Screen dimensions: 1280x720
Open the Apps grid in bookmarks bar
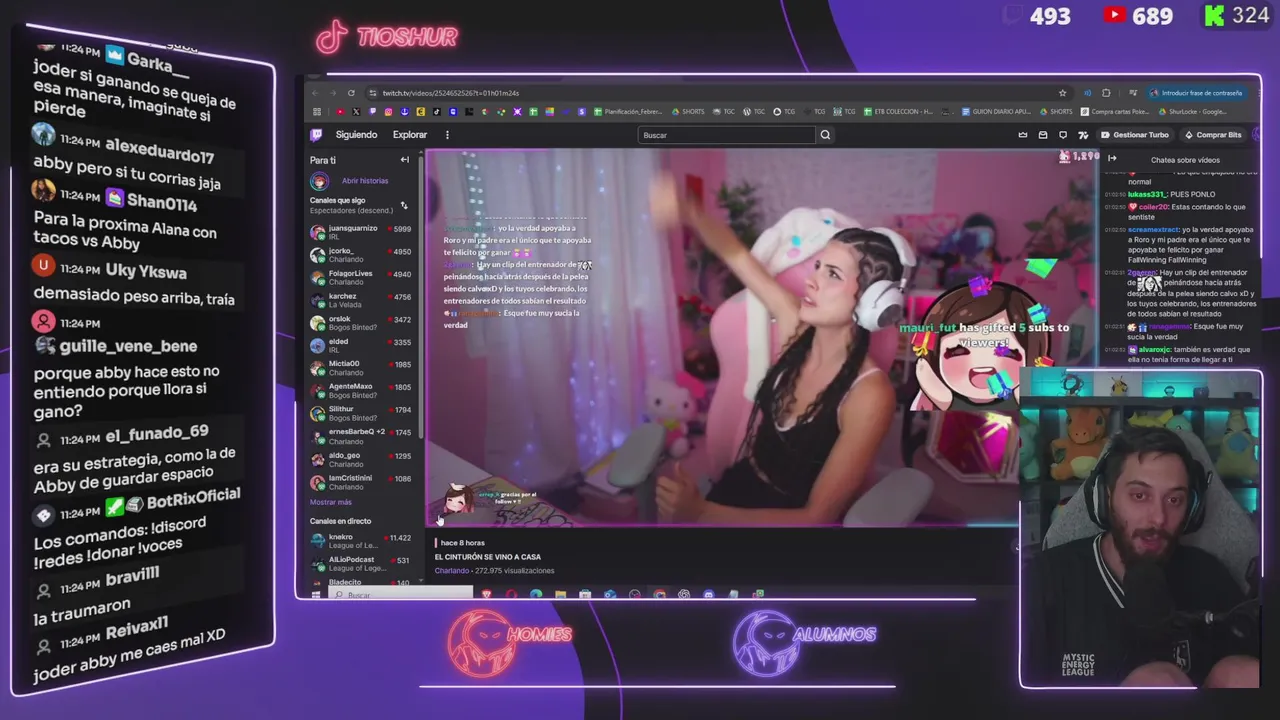coord(317,112)
